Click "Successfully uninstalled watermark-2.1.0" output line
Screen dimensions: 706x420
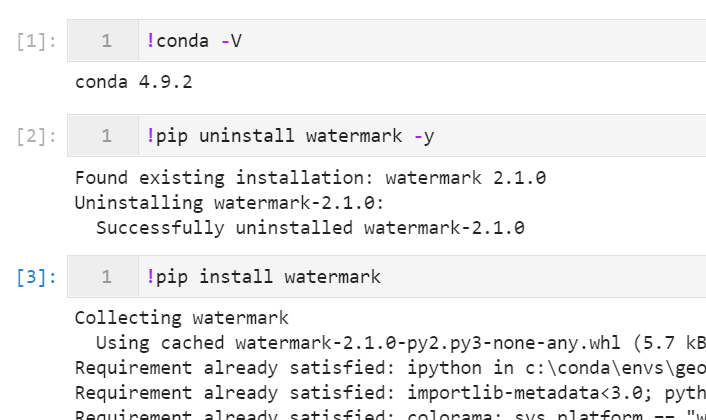310,228
